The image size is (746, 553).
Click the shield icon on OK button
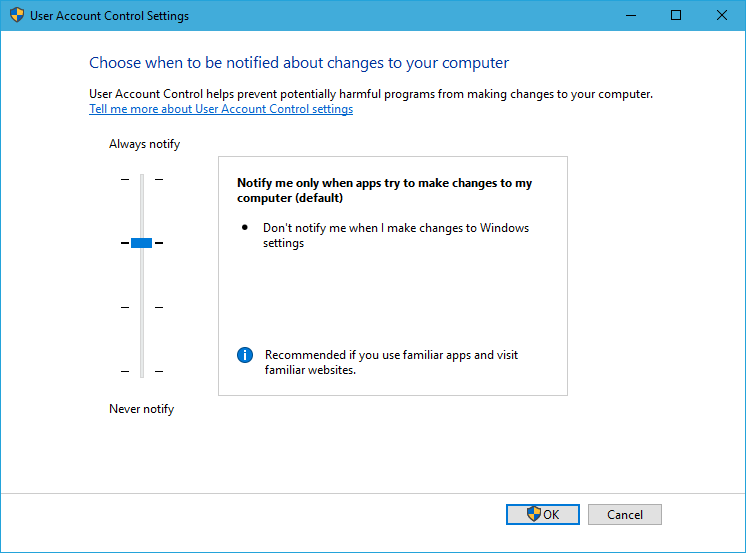tap(534, 514)
